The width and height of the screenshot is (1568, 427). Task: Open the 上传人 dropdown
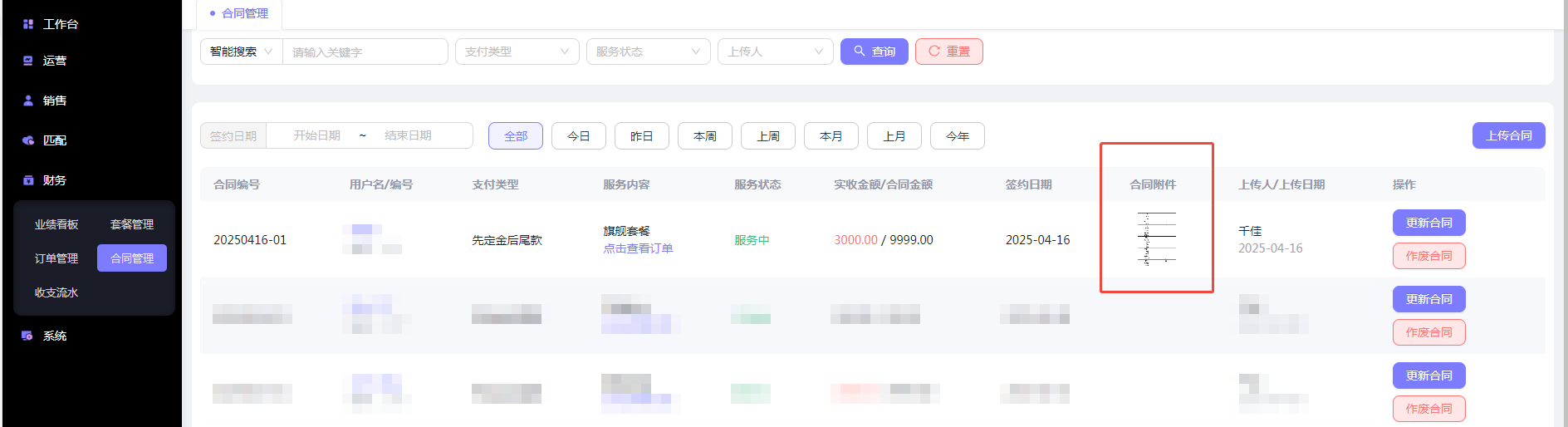[x=776, y=52]
